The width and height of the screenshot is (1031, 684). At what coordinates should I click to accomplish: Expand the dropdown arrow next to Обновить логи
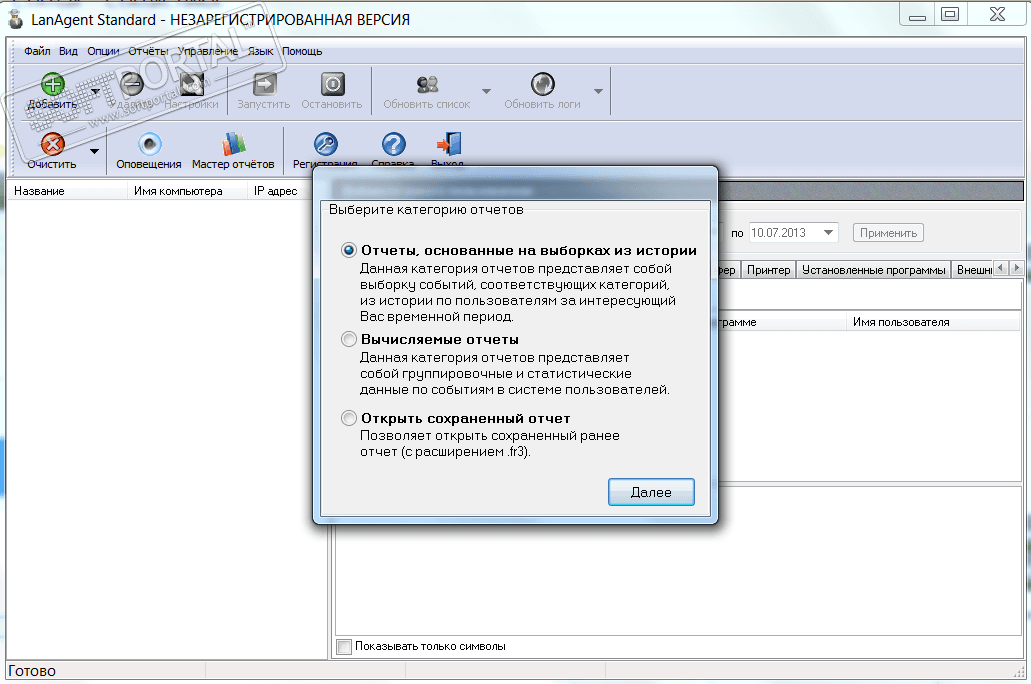click(598, 91)
